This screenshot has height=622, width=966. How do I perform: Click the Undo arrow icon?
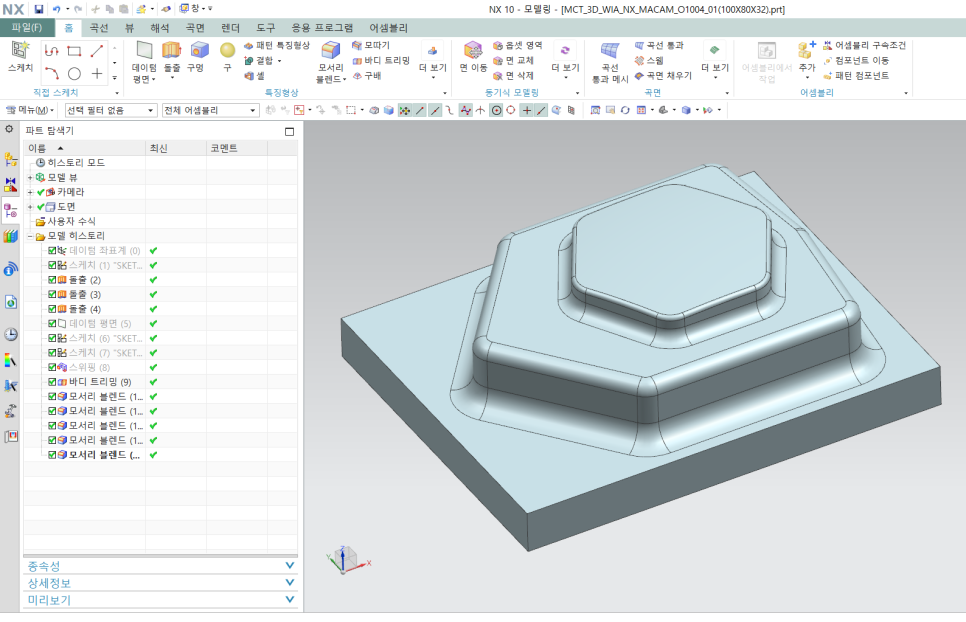pyautogui.click(x=57, y=9)
